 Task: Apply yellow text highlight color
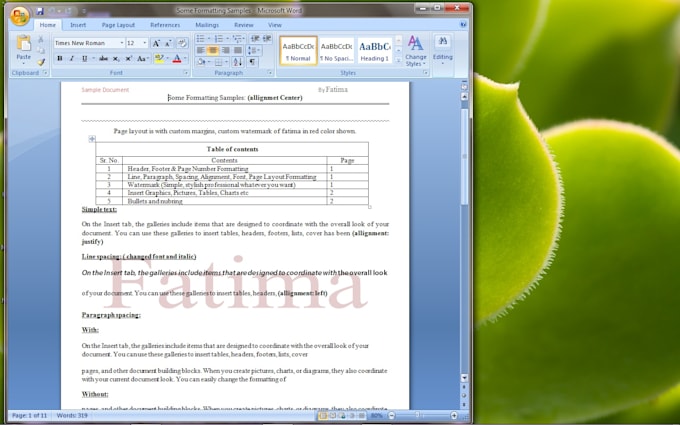point(159,59)
